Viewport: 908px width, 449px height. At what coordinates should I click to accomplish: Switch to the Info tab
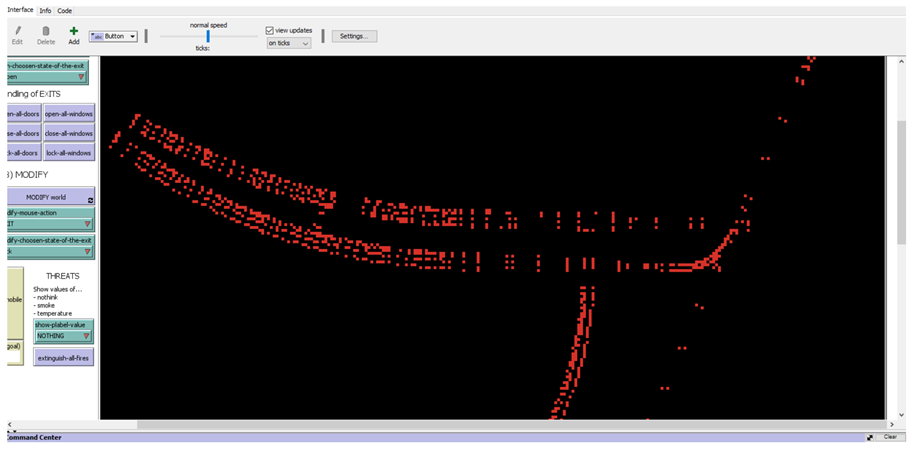point(45,10)
